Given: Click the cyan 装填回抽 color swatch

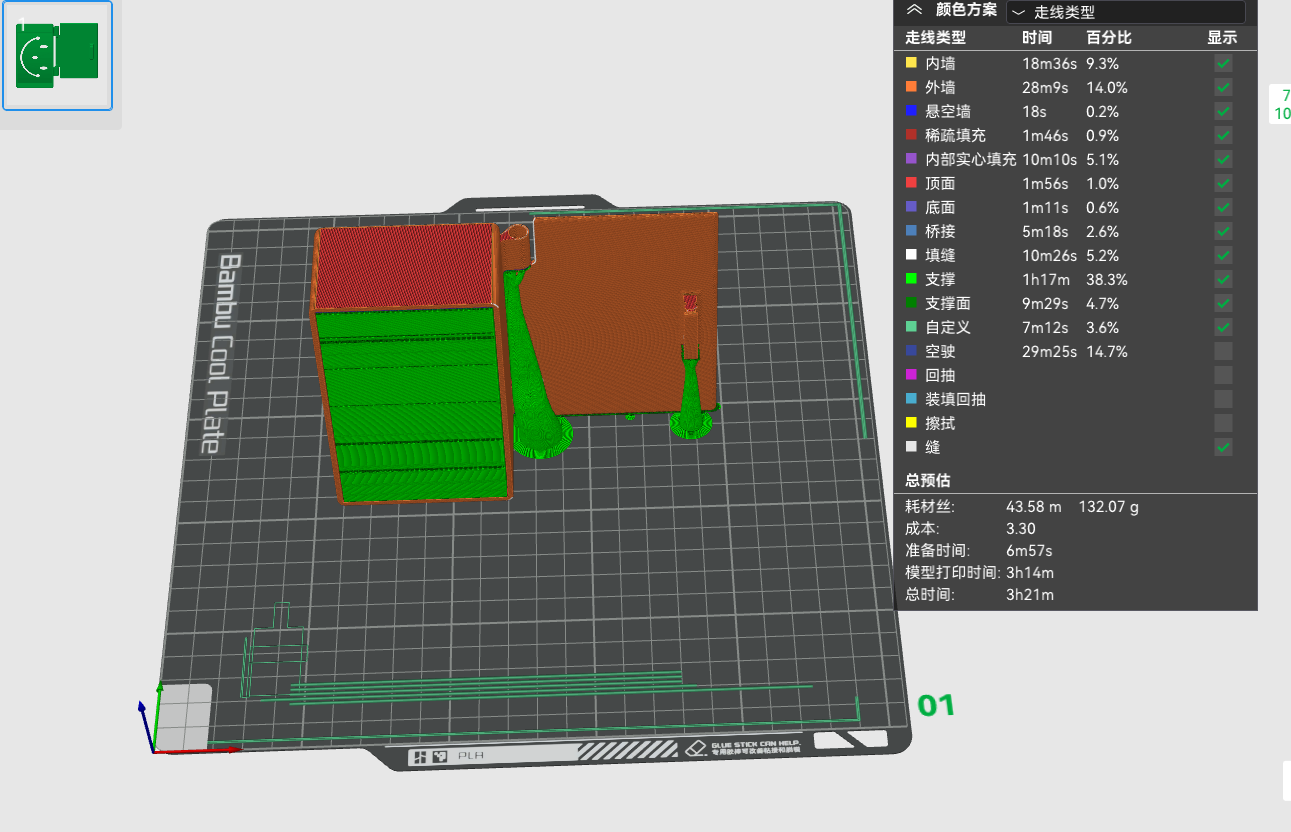Looking at the screenshot, I should 911,398.
